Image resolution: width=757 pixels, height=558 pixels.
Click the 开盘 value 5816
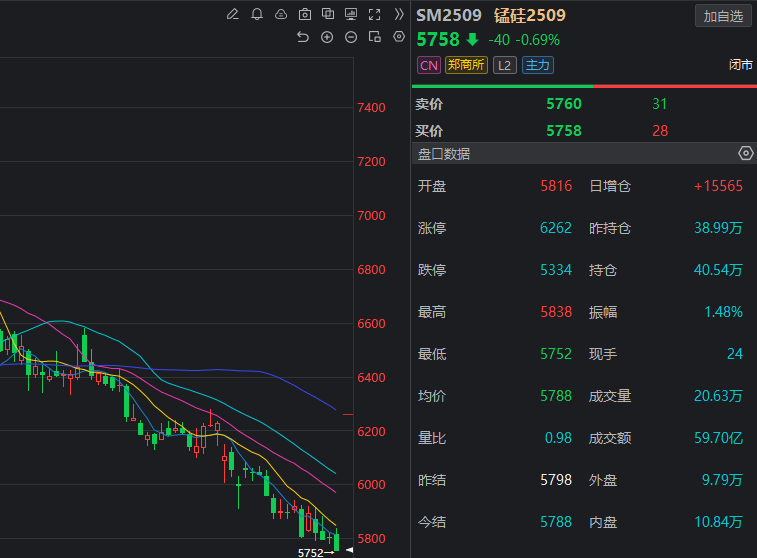pyautogui.click(x=556, y=186)
